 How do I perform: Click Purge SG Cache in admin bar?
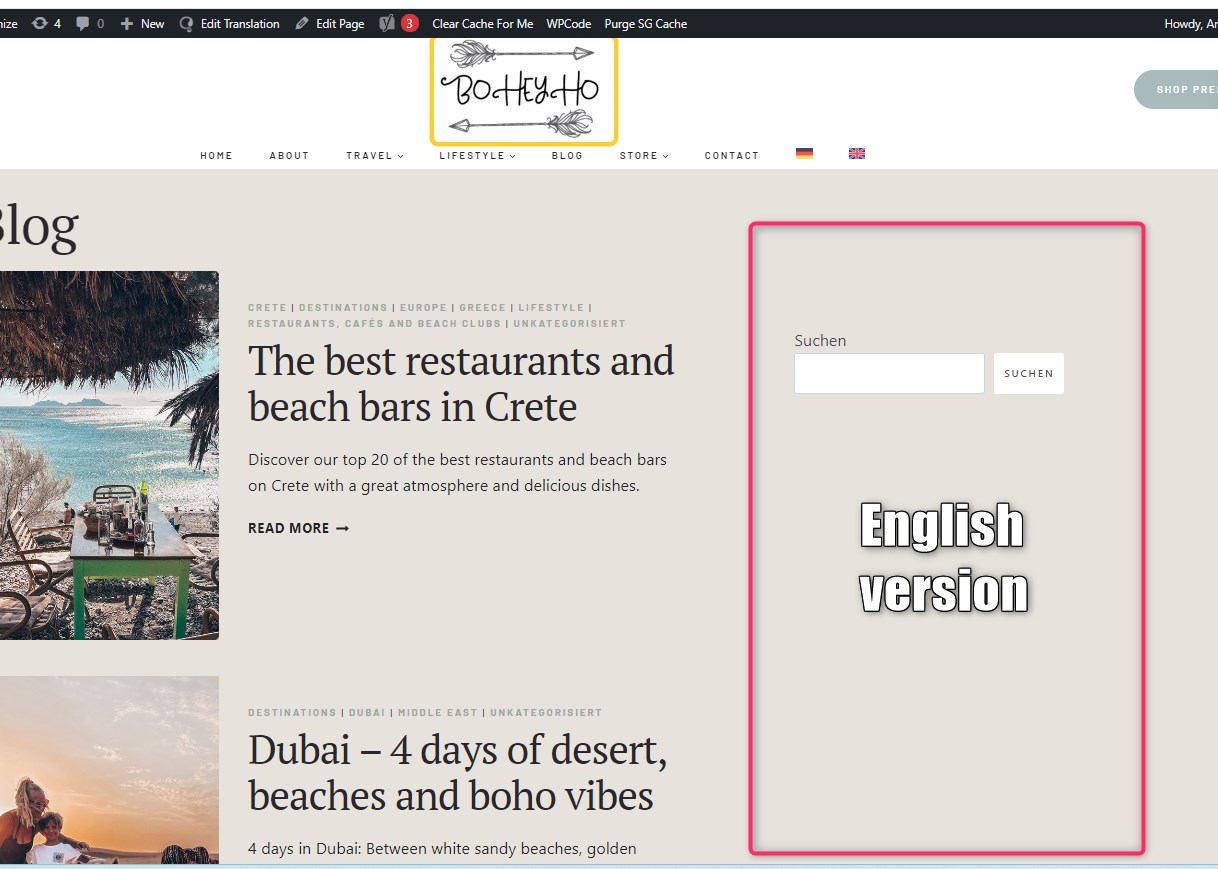pos(645,23)
